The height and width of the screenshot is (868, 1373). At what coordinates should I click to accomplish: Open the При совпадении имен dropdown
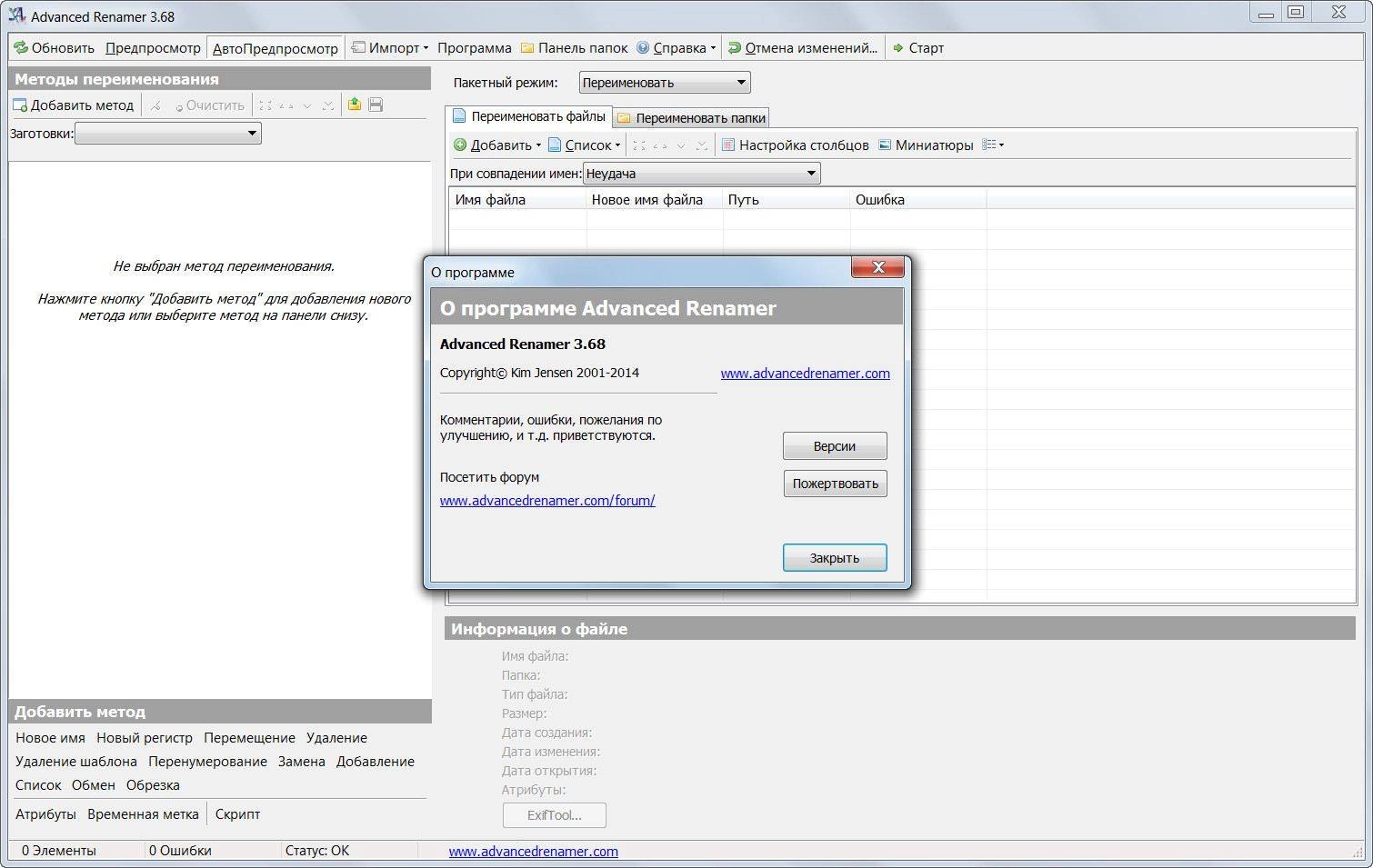701,174
